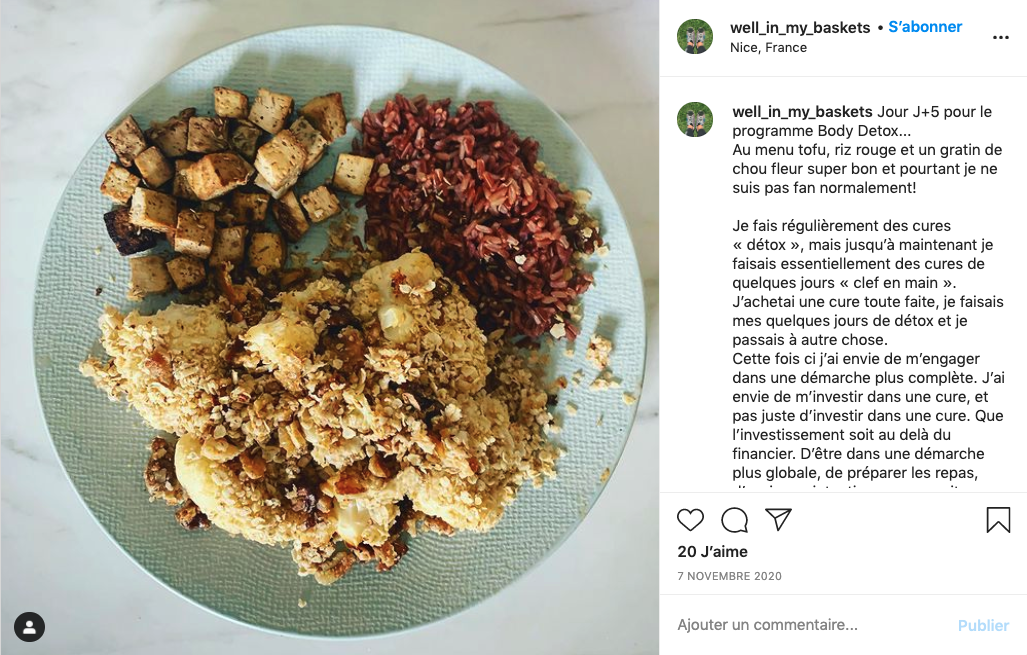Viewport: 1027px width, 655px height.
Task: Select the food plate photo
Action: 329,328
